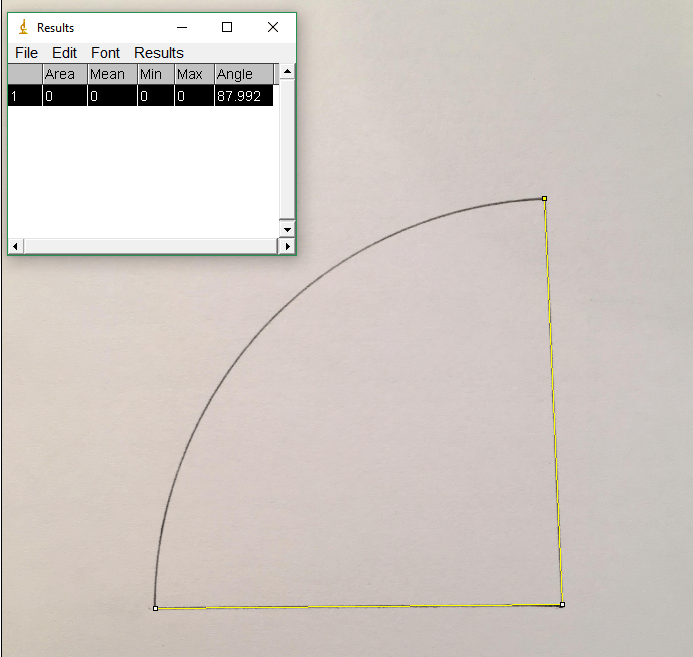
Task: Close the Results window
Action: (272, 28)
